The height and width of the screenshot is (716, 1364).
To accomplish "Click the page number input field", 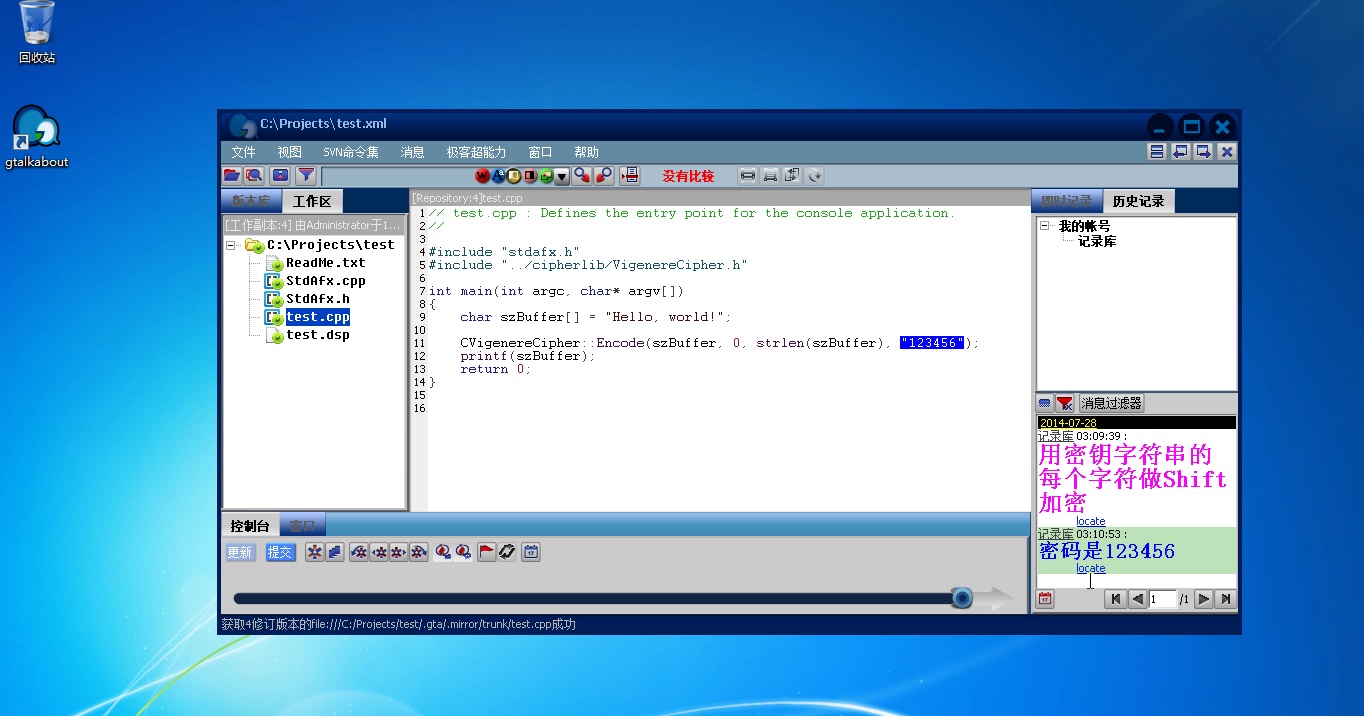I will pyautogui.click(x=1162, y=599).
